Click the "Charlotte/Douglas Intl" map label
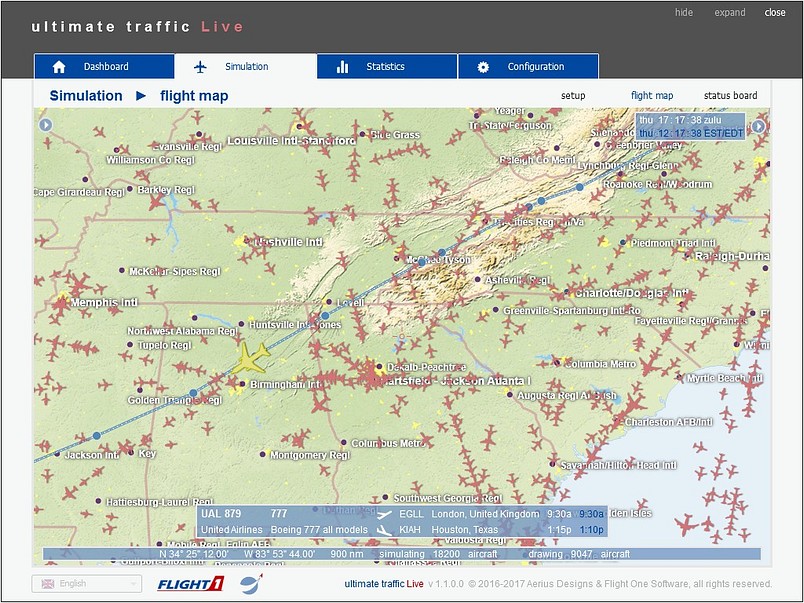 click(x=632, y=293)
